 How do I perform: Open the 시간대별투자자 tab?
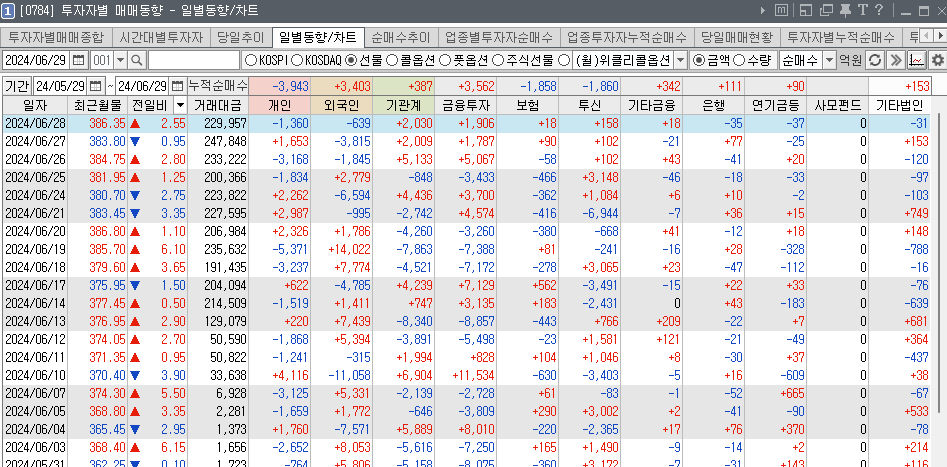click(160, 36)
